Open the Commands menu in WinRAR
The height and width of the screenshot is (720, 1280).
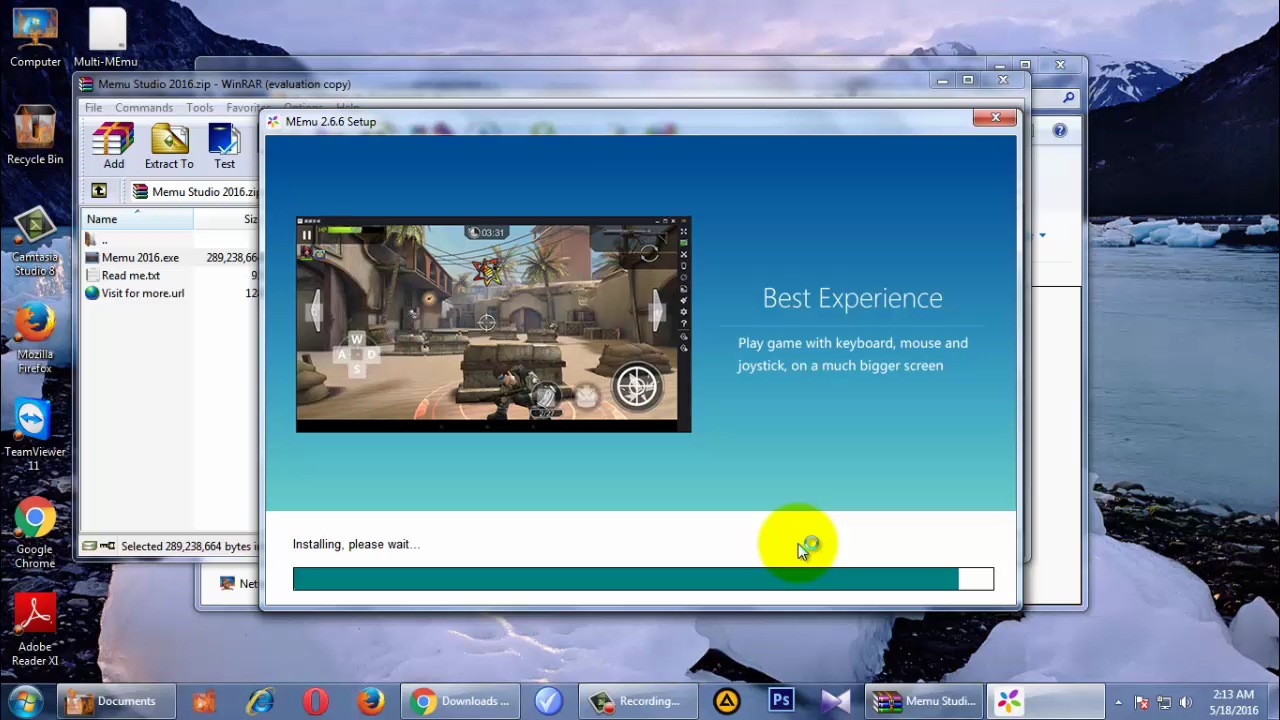coord(144,107)
